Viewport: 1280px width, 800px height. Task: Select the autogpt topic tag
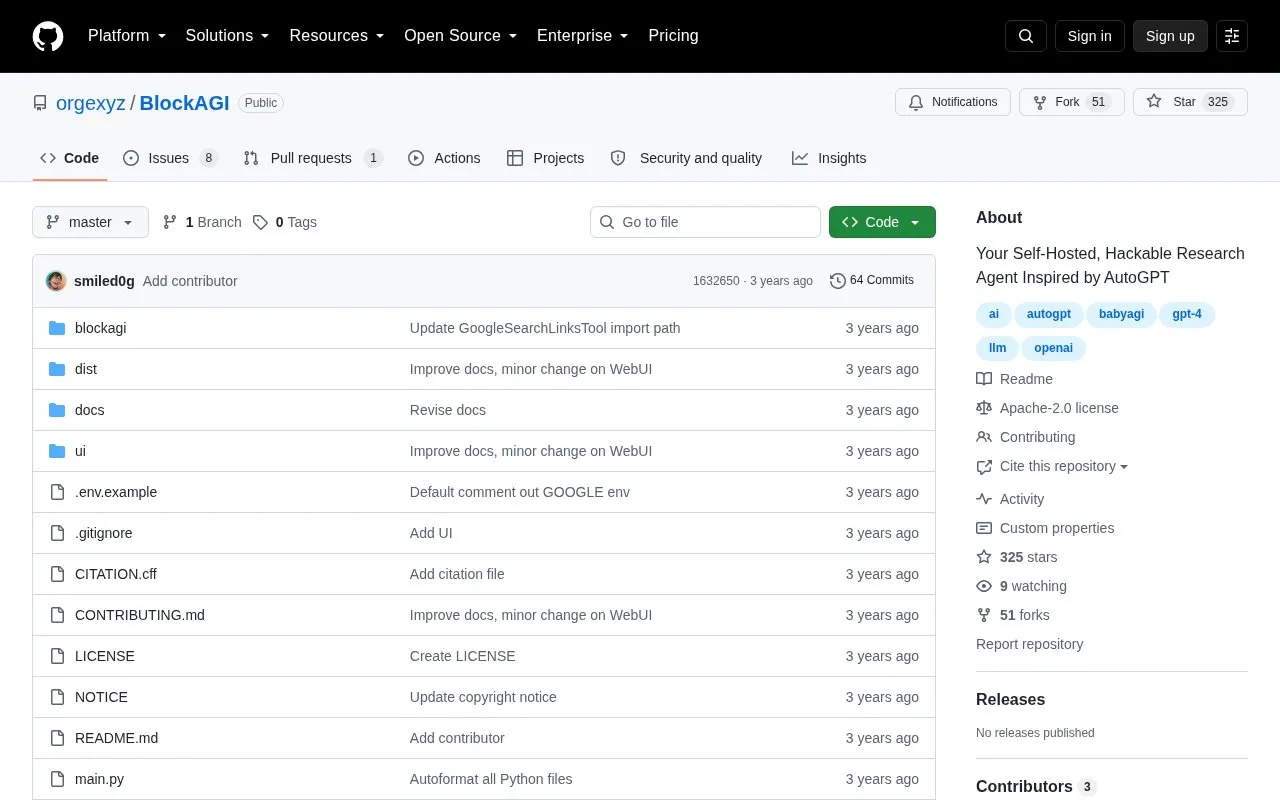click(1049, 314)
